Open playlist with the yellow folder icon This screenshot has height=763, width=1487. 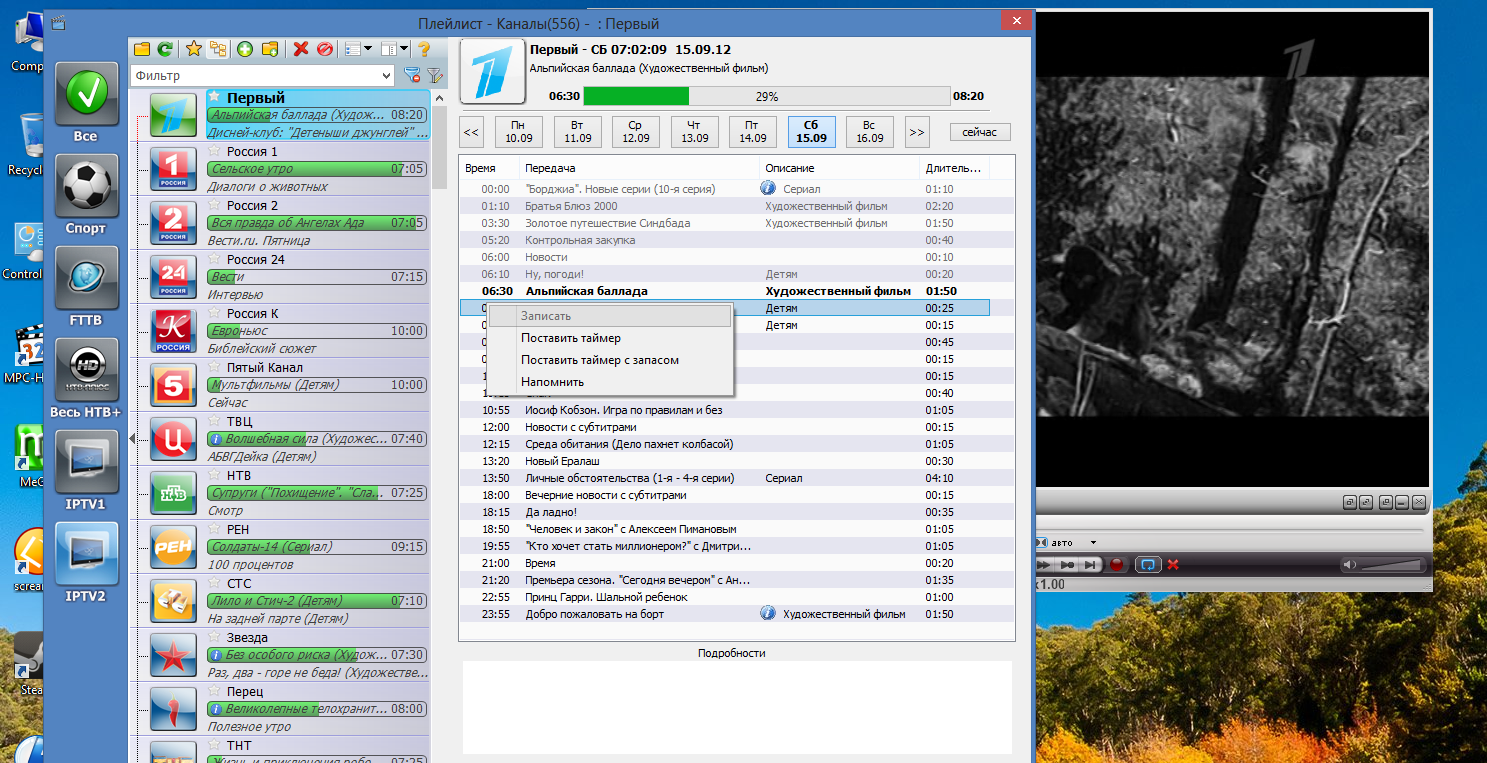pos(142,48)
